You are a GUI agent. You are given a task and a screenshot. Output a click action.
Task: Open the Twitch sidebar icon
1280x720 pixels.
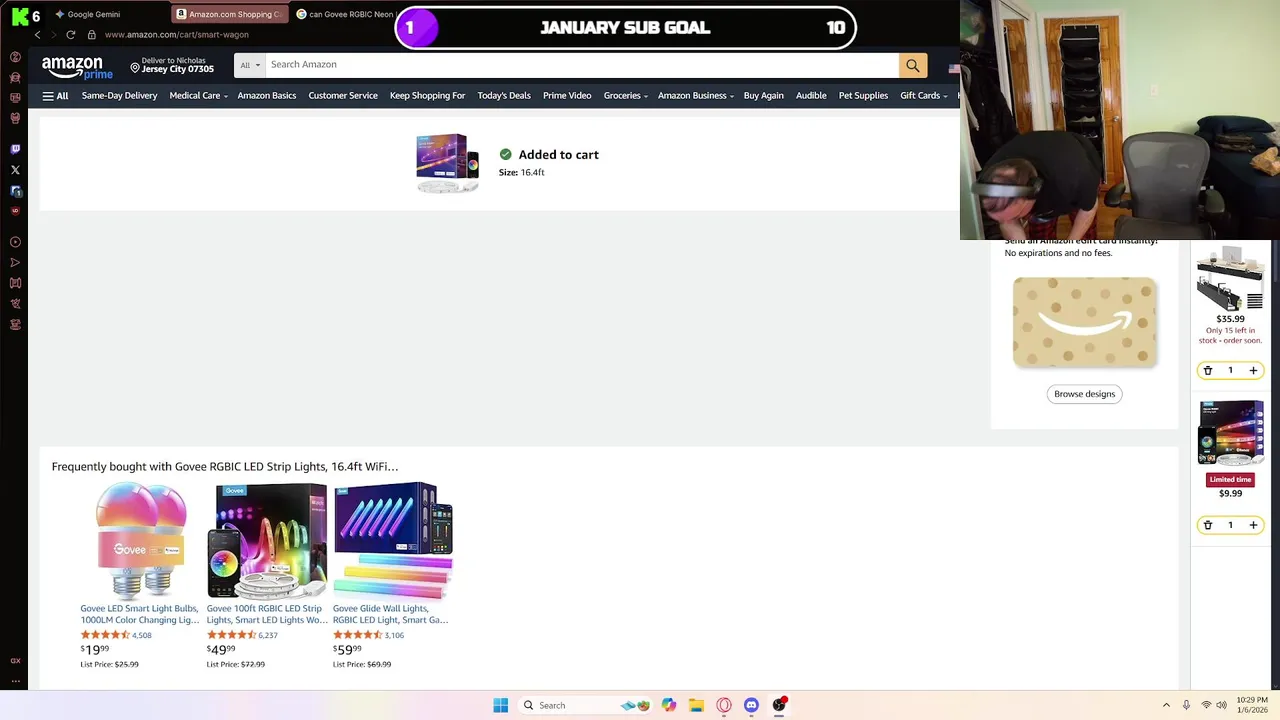[x=15, y=149]
